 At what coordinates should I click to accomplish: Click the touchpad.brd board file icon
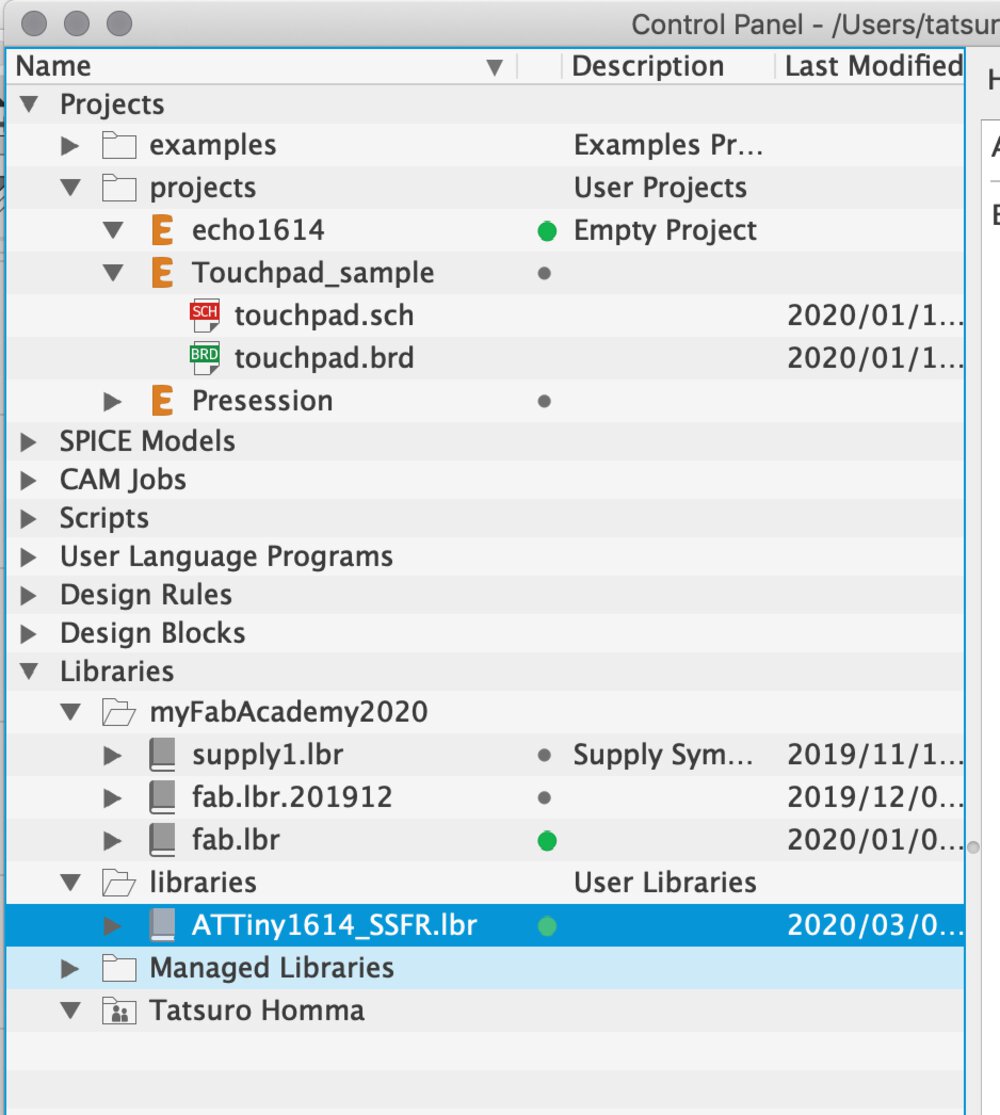point(204,358)
